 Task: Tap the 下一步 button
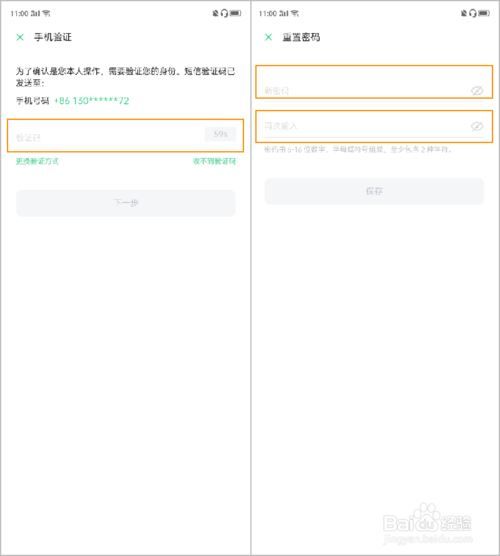click(x=126, y=203)
